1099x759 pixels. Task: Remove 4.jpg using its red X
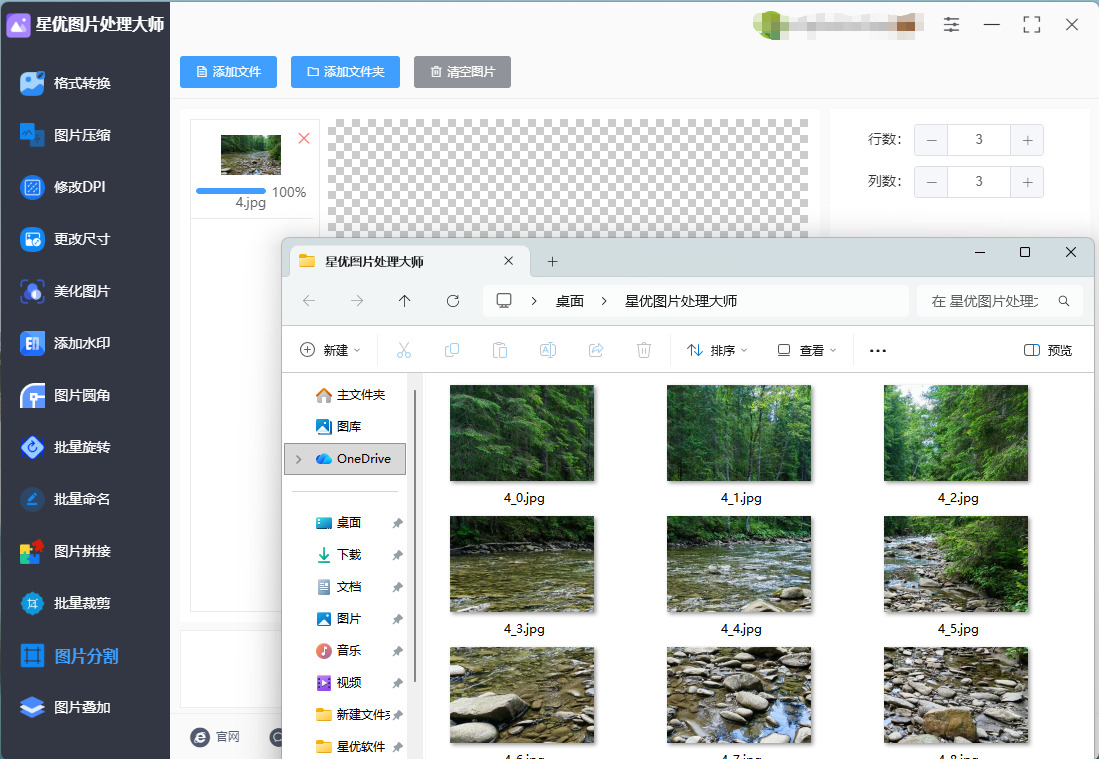pos(304,138)
